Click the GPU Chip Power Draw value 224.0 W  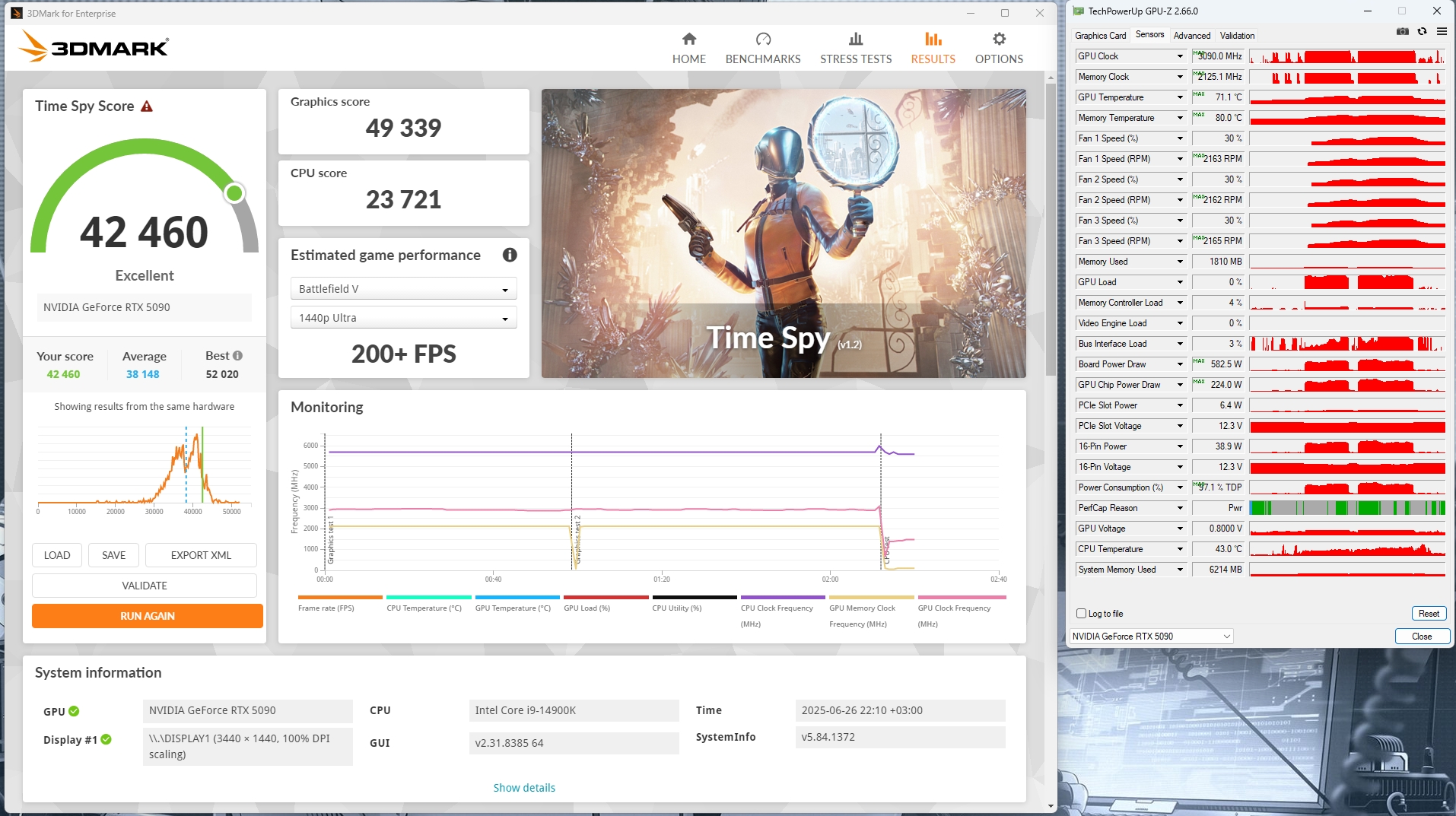1218,385
